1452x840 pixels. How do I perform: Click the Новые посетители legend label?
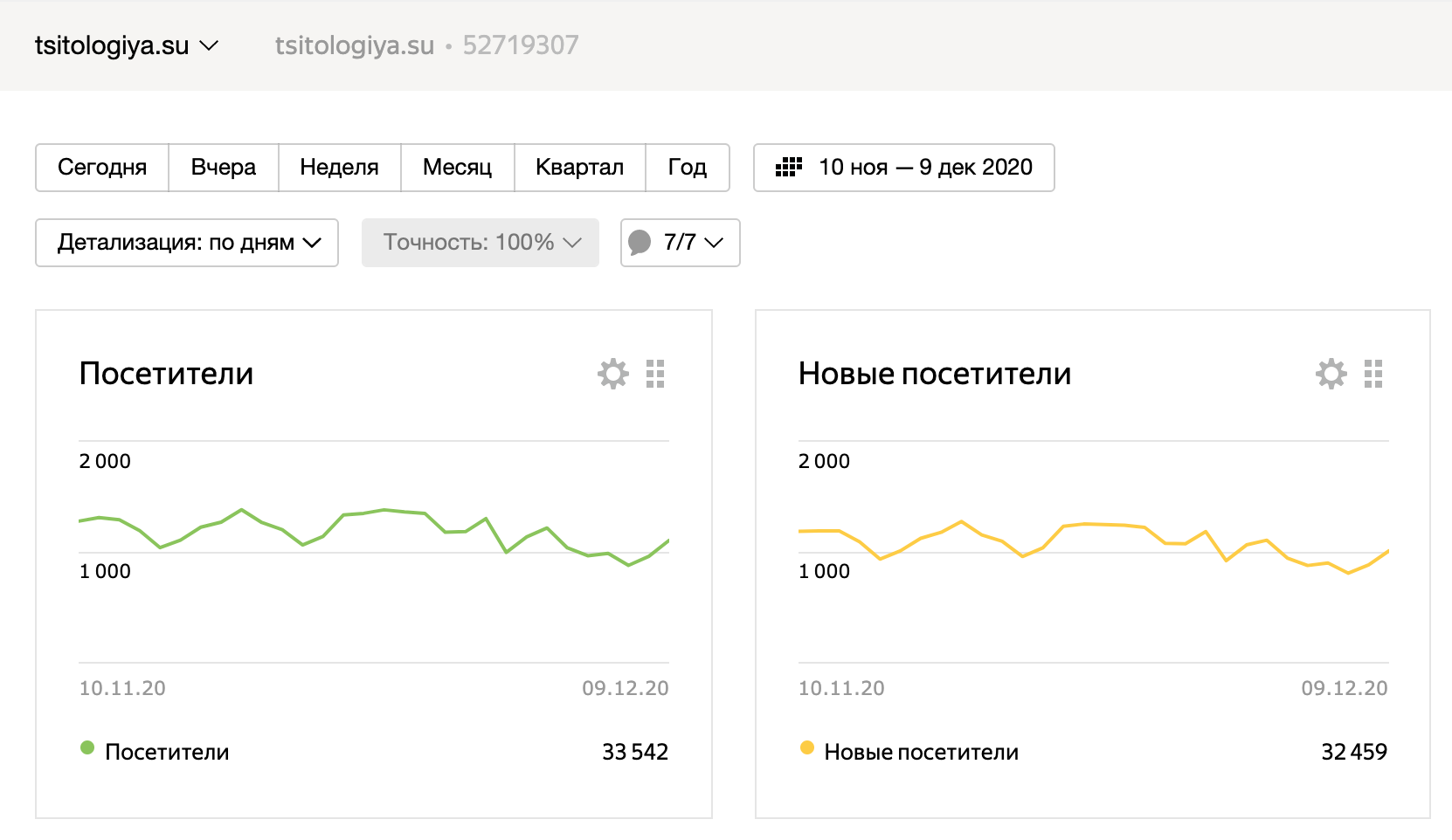pyautogui.click(x=921, y=752)
